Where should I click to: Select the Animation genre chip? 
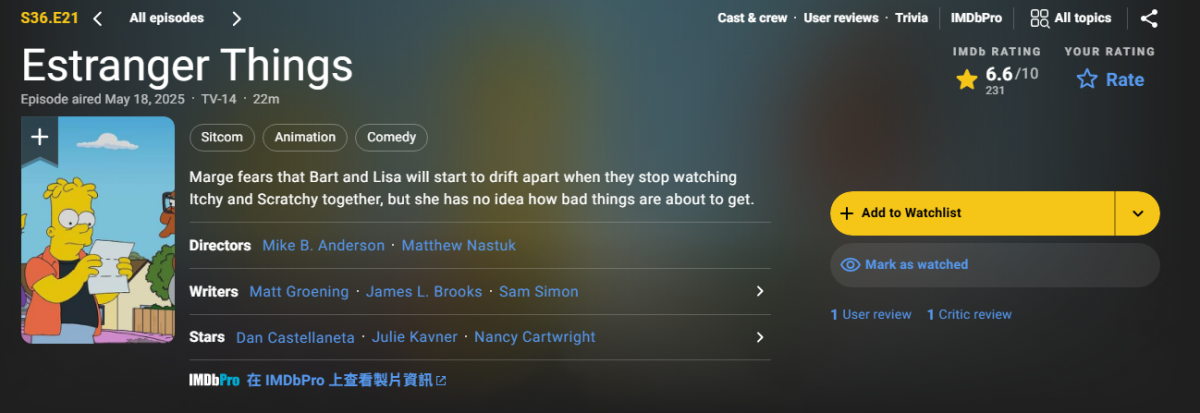[305, 138]
